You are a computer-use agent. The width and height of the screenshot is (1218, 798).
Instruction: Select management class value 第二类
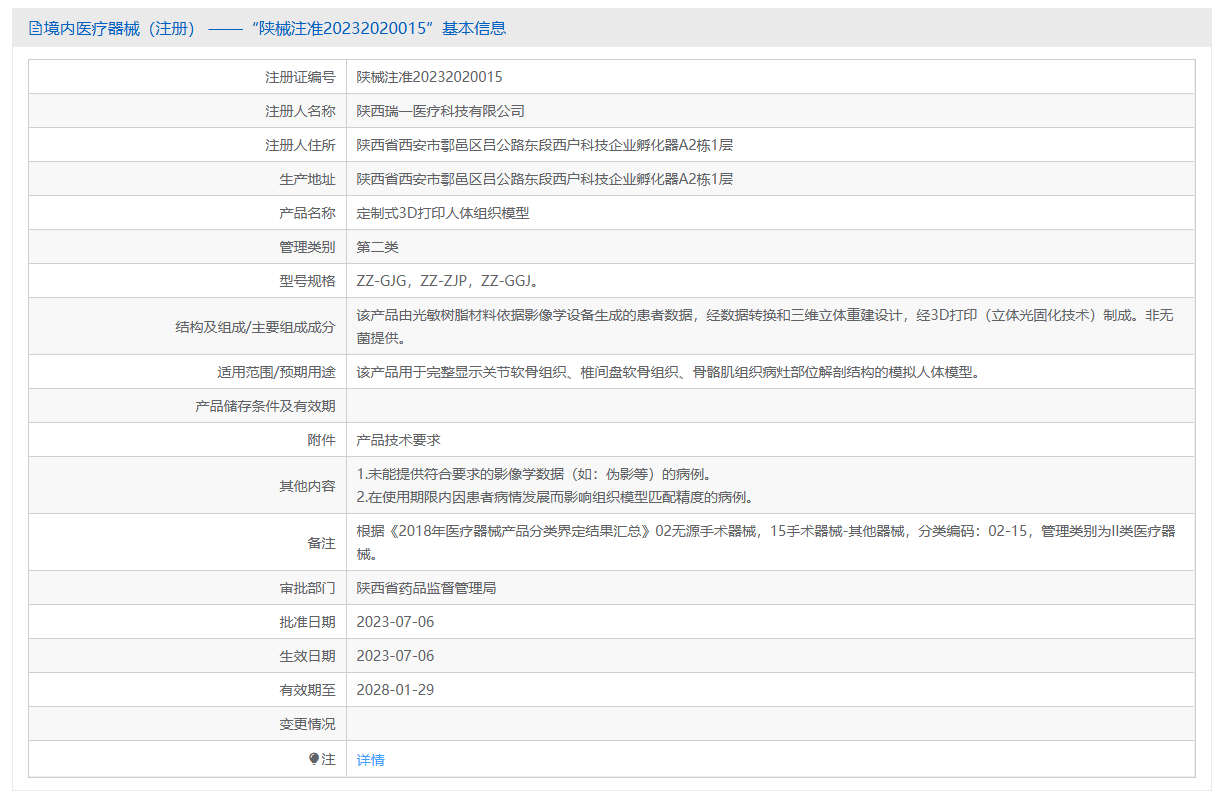pos(378,247)
